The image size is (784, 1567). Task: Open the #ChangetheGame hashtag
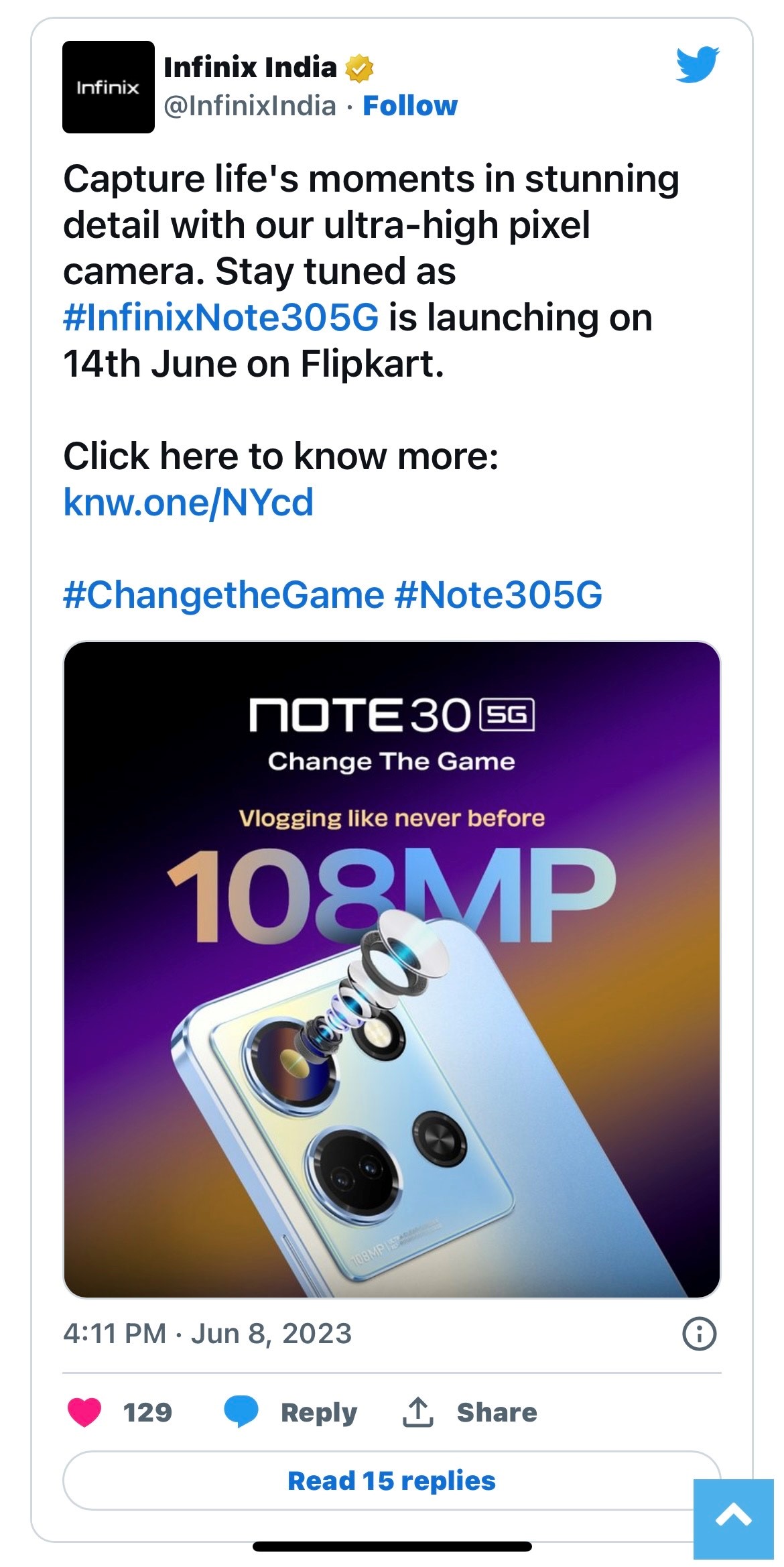[x=224, y=595]
